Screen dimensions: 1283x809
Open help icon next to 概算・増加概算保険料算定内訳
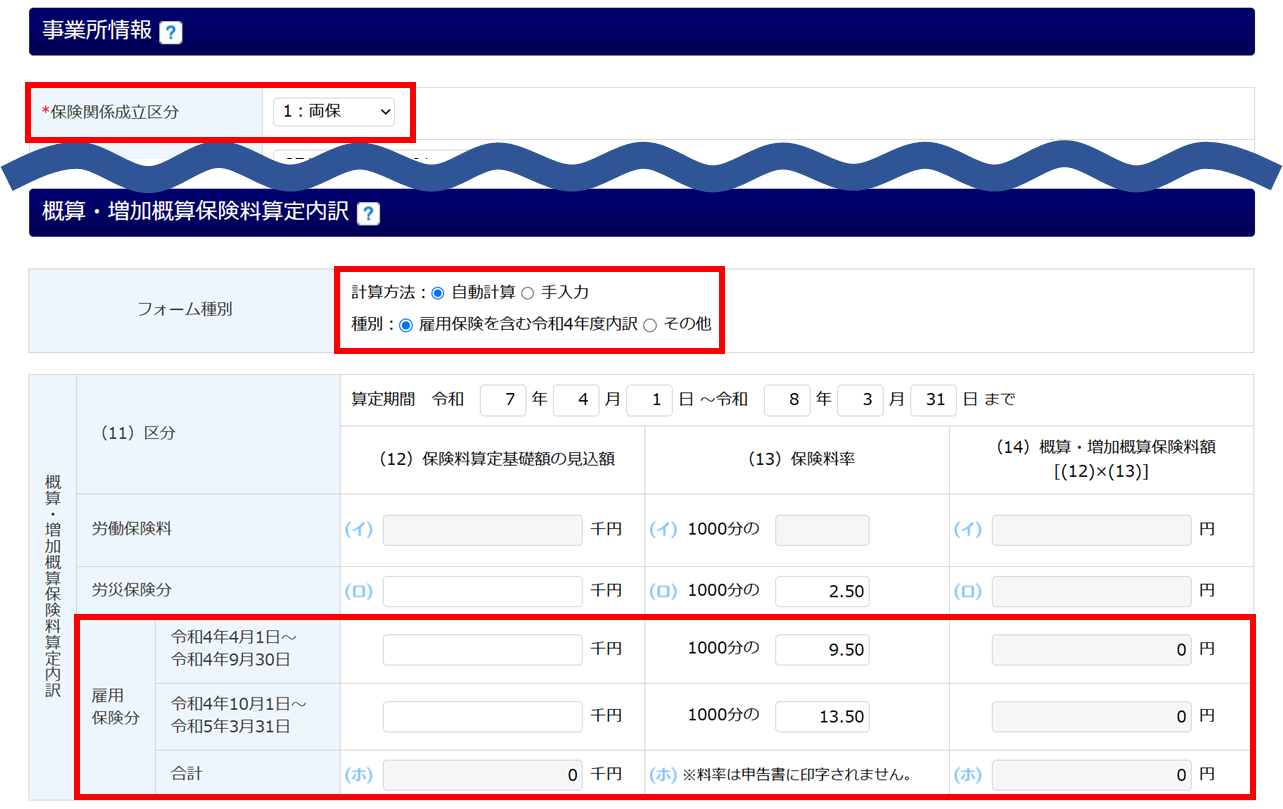368,213
